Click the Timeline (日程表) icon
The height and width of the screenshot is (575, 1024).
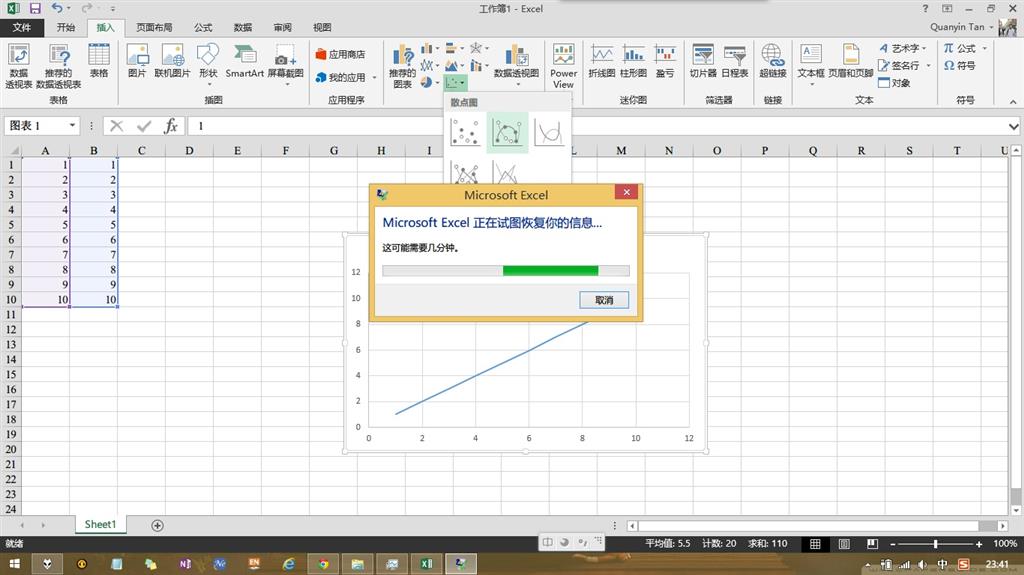point(735,61)
